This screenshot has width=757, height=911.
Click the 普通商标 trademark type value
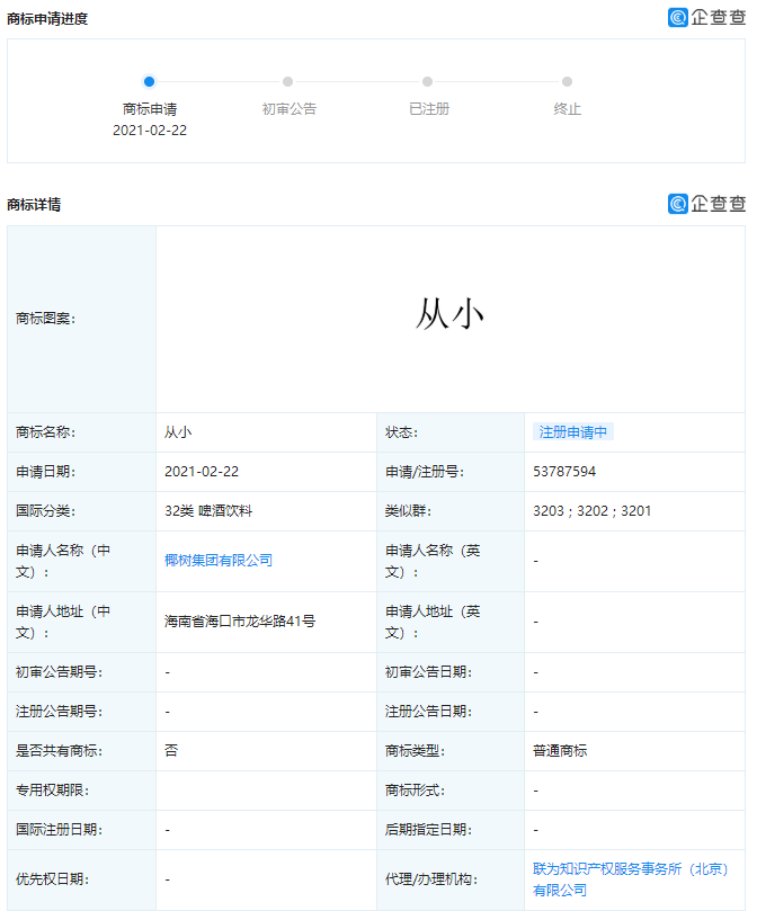tap(560, 750)
